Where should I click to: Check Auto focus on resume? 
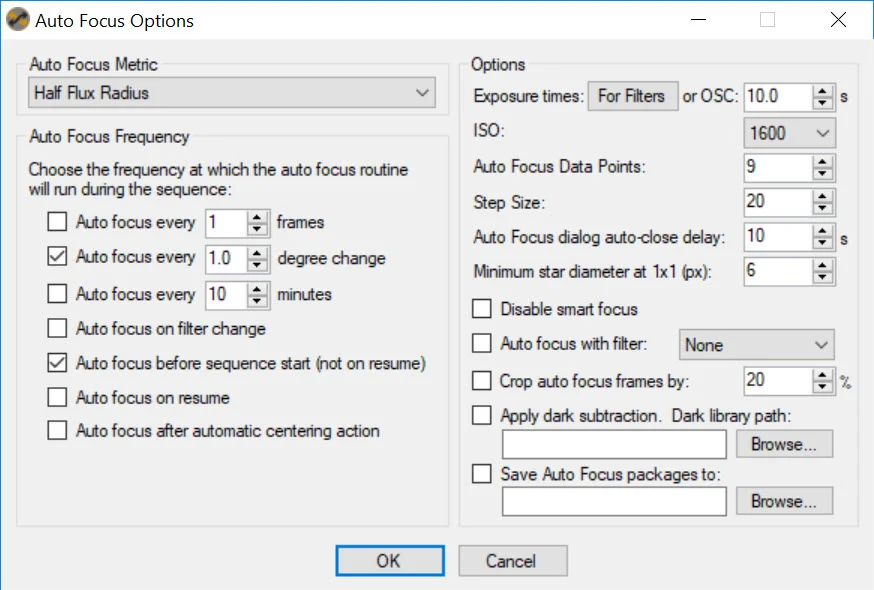(57, 397)
